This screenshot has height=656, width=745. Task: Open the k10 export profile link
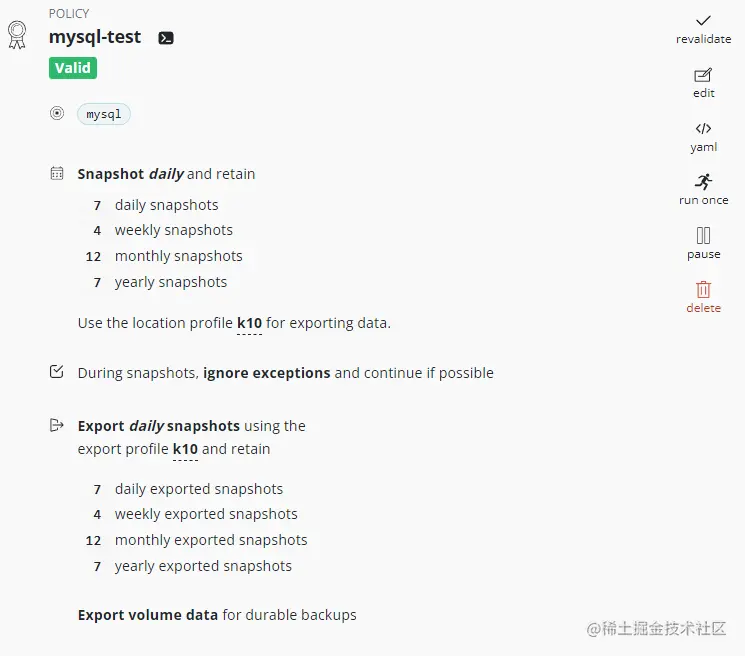[185, 449]
